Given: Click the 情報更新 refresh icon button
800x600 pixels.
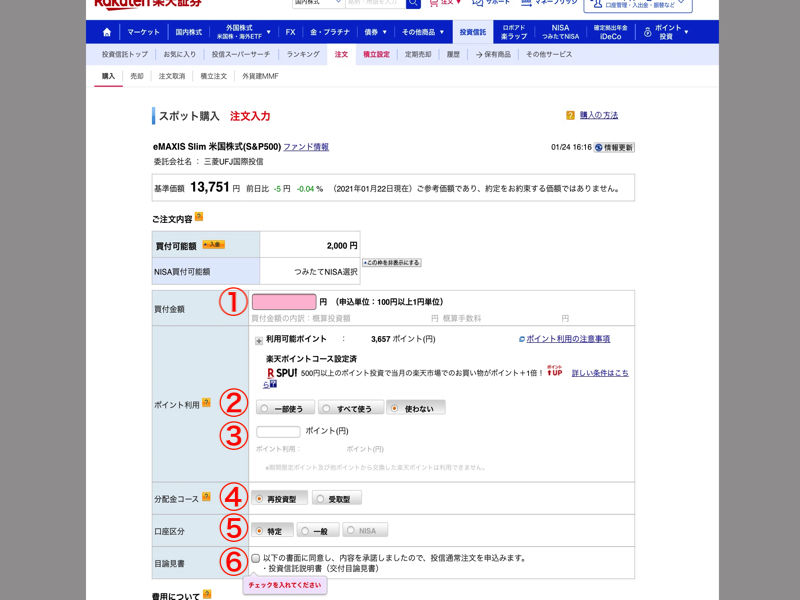Looking at the screenshot, I should [x=599, y=147].
